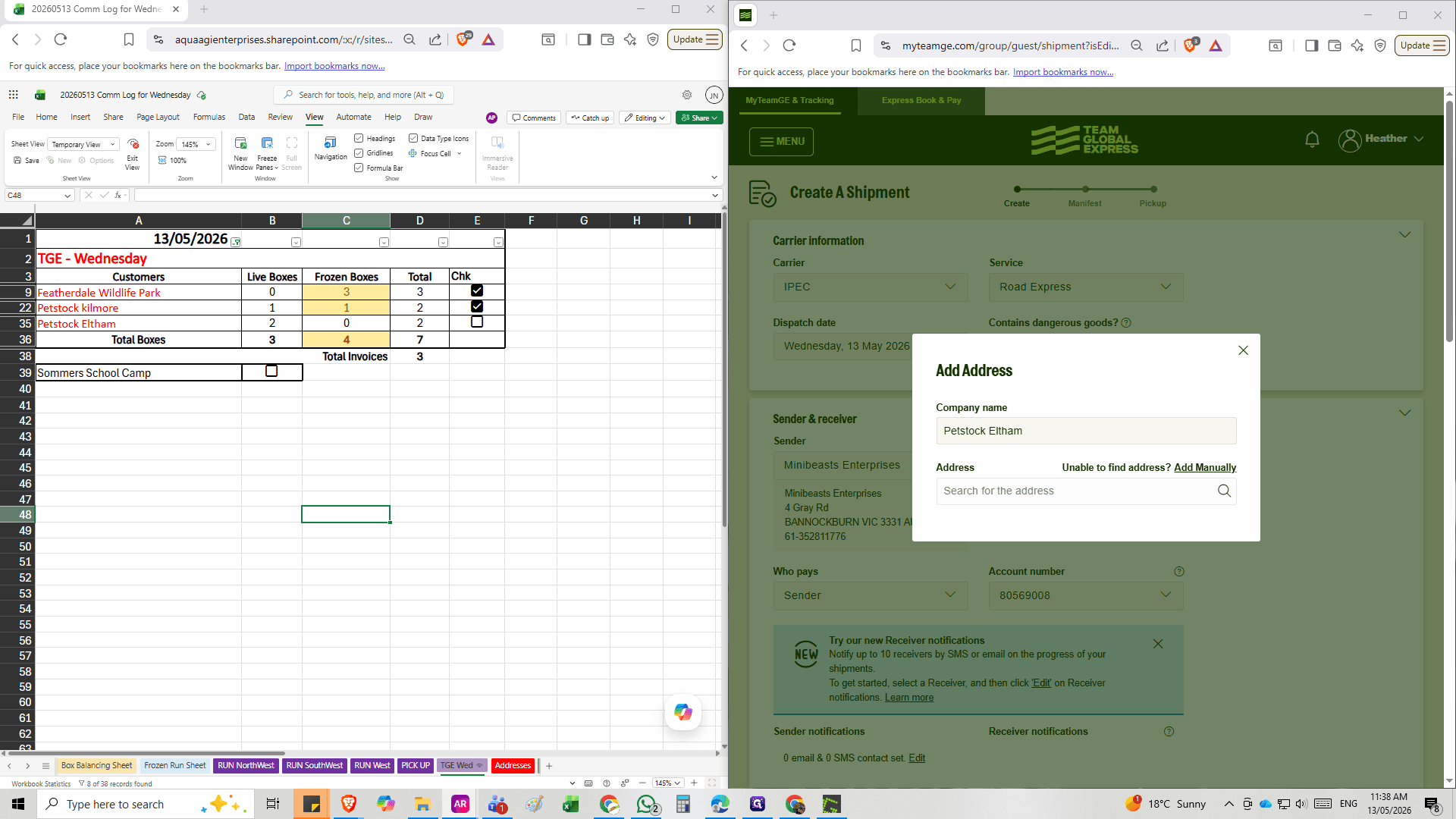Bookmark the myteamge page in the right browser
The width and height of the screenshot is (1456, 819).
click(856, 45)
